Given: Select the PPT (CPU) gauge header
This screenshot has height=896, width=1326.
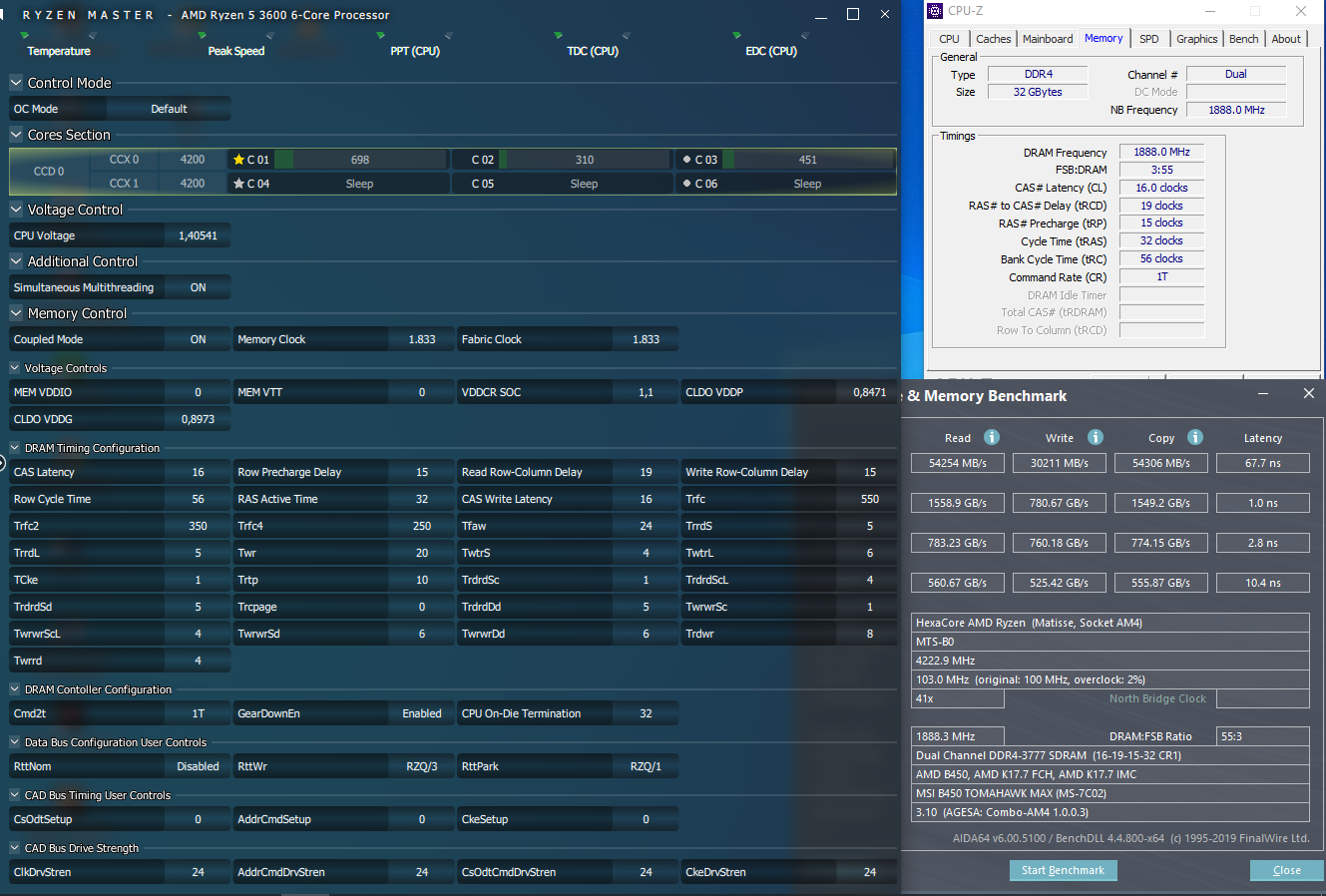Looking at the screenshot, I should (415, 51).
